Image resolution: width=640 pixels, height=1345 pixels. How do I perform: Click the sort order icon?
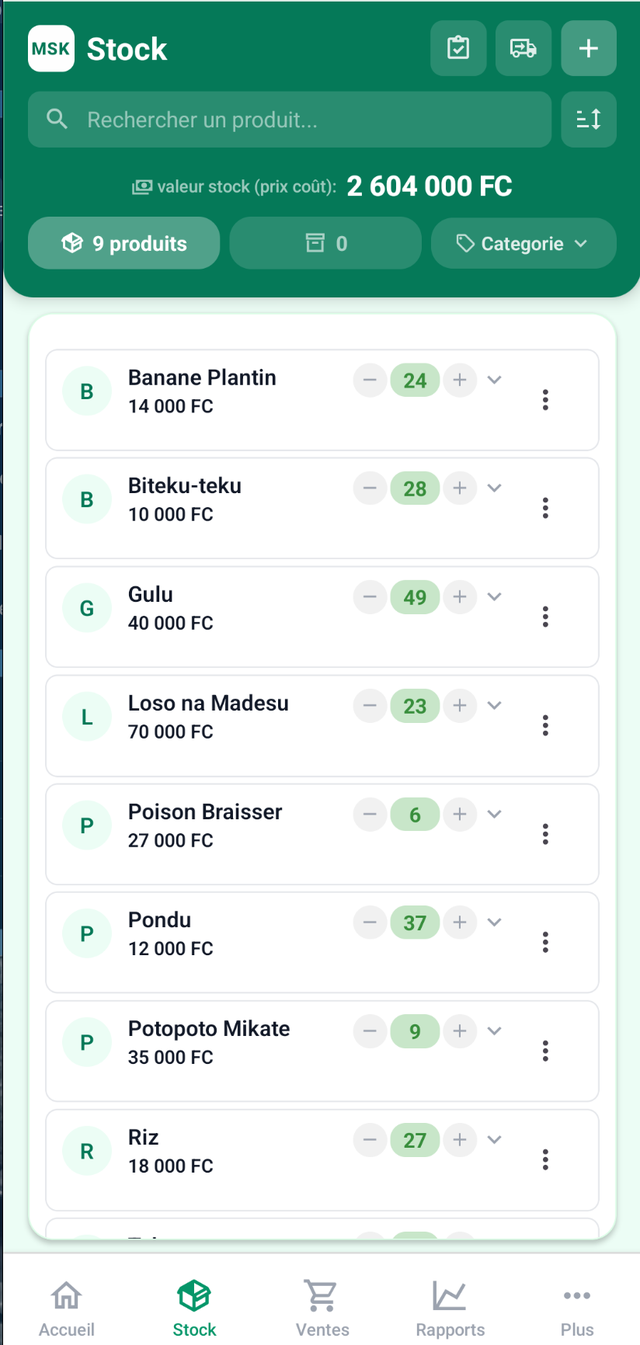tap(588, 120)
